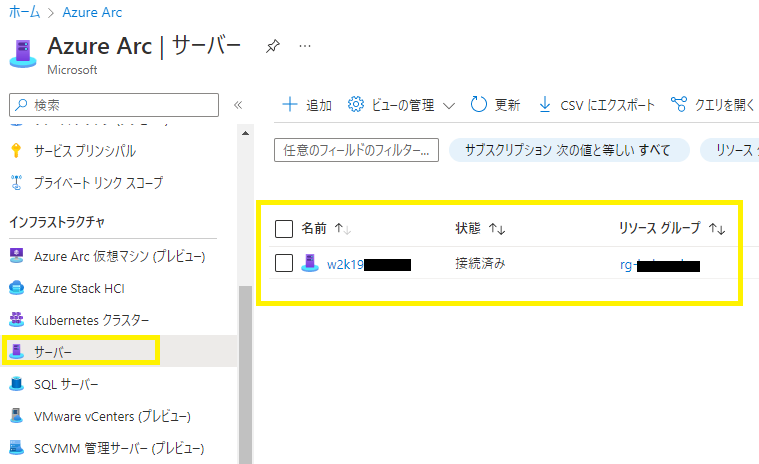This screenshot has height=464, width=759.
Task: Click the VMware vCenters icon
Action: pos(16,416)
